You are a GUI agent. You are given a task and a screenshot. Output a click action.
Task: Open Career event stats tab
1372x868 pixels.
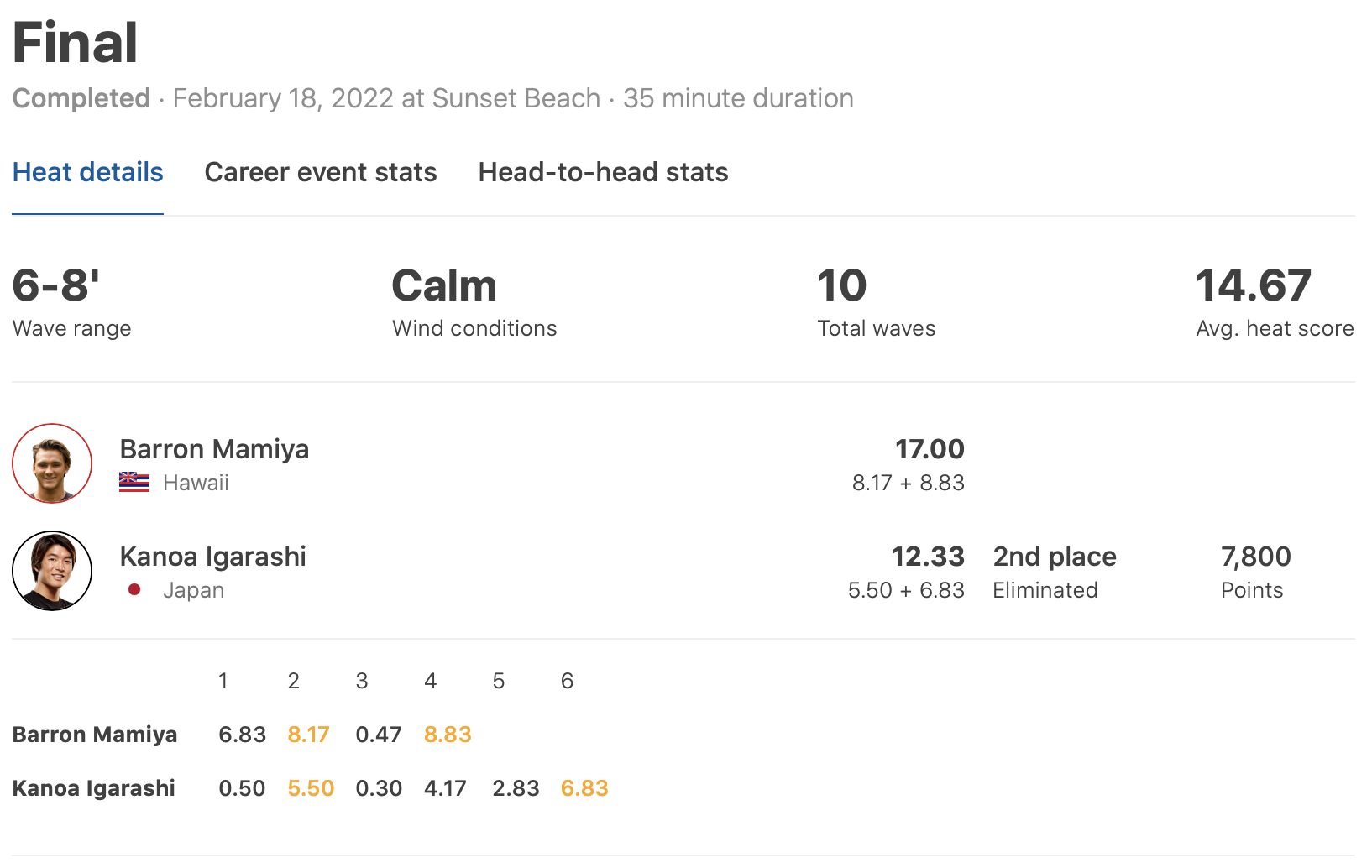[320, 173]
